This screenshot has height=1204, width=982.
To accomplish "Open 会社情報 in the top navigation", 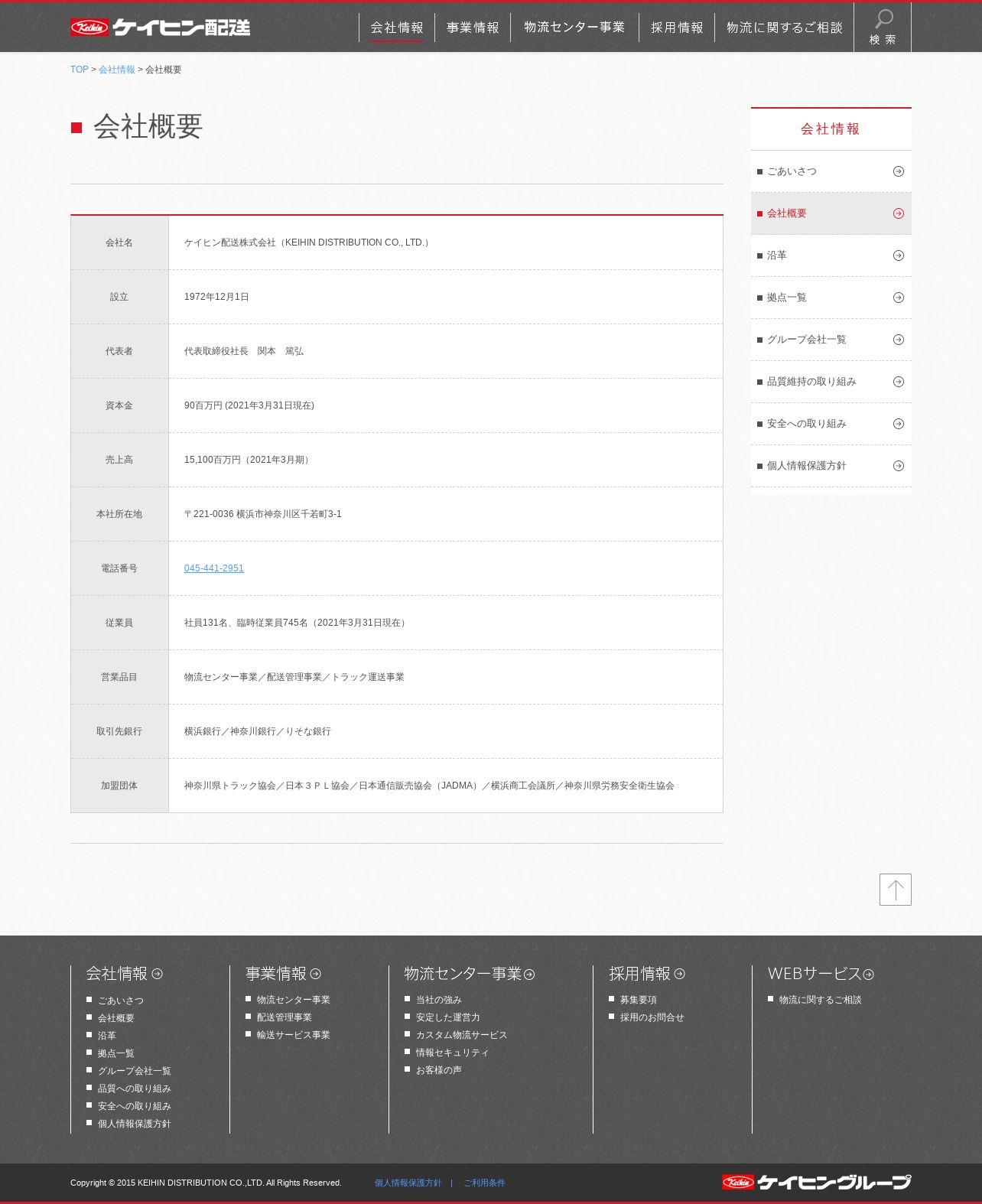I will [x=397, y=28].
